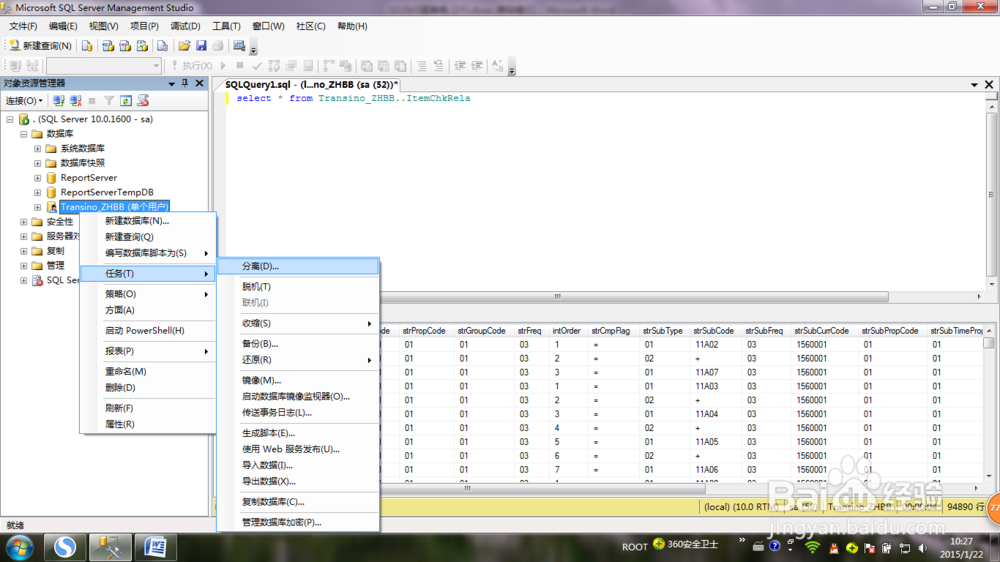Expand the ReportServerTempDB database node
1000x562 pixels.
(x=38, y=193)
